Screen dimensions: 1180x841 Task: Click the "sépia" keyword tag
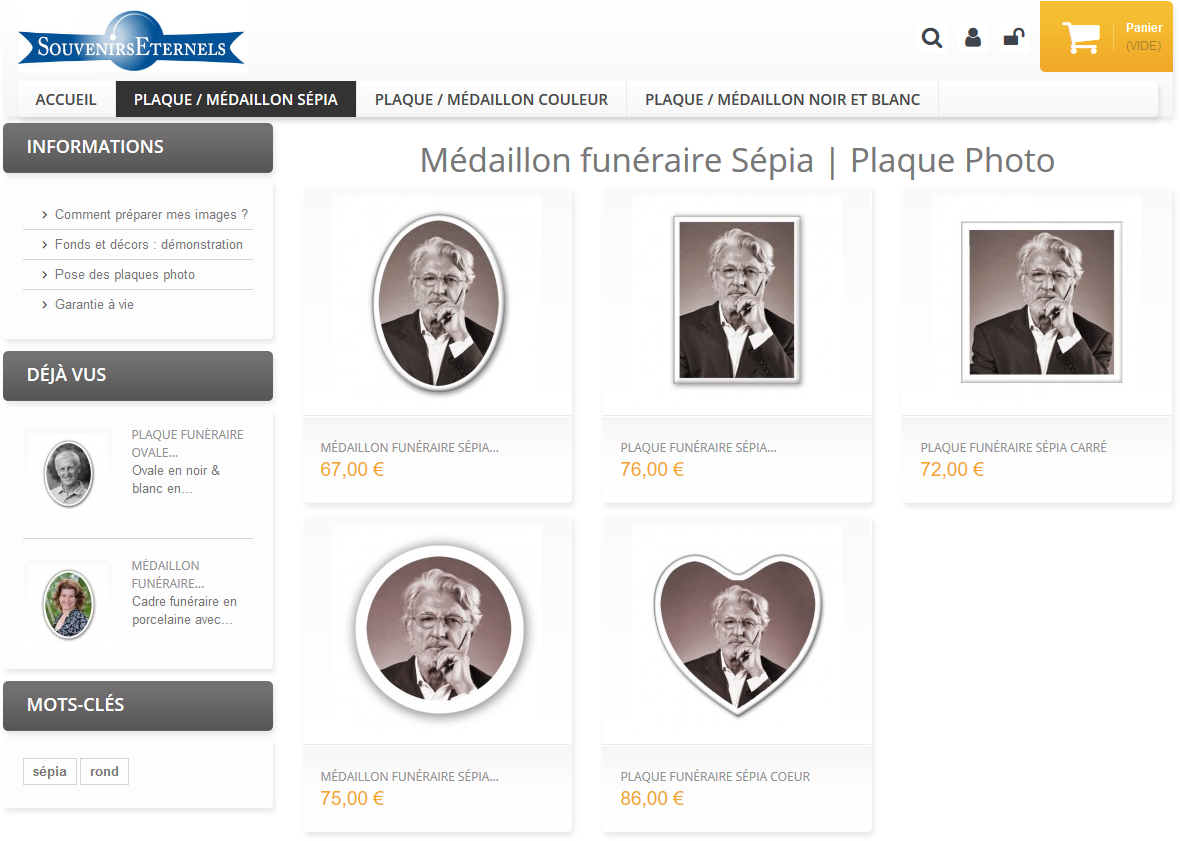(x=50, y=772)
